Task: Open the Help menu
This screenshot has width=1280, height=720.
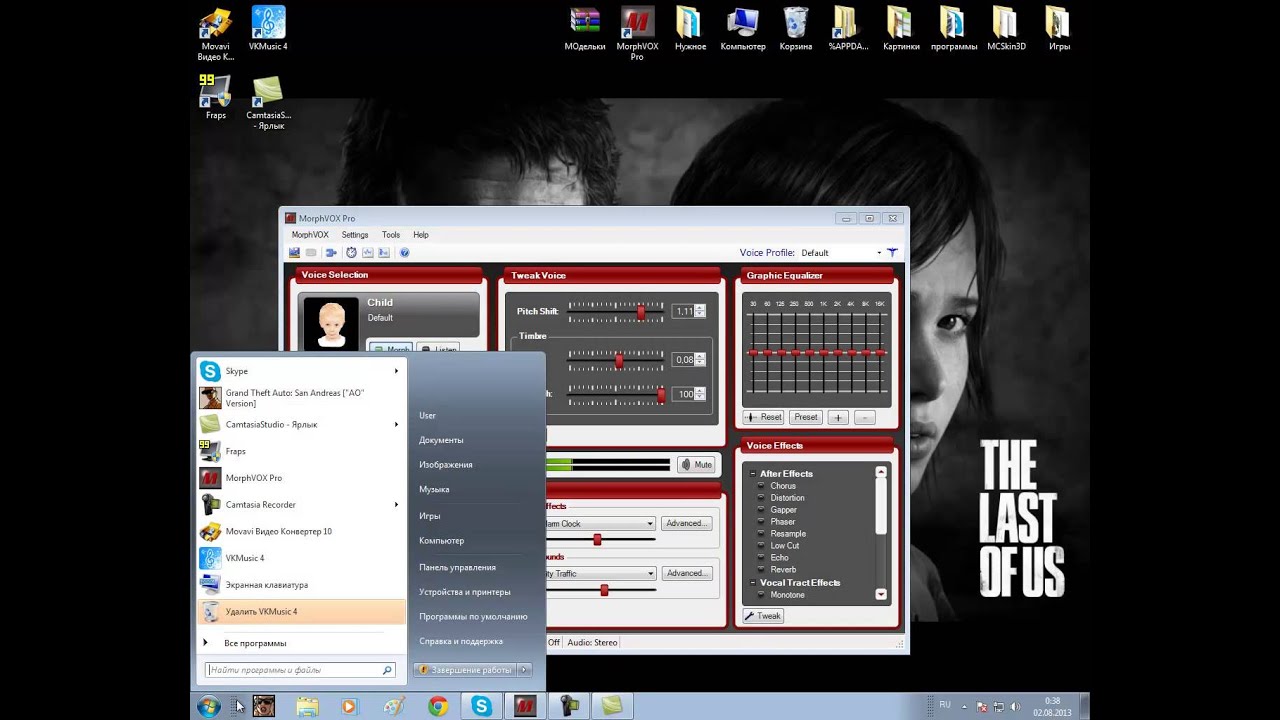Action: click(421, 235)
